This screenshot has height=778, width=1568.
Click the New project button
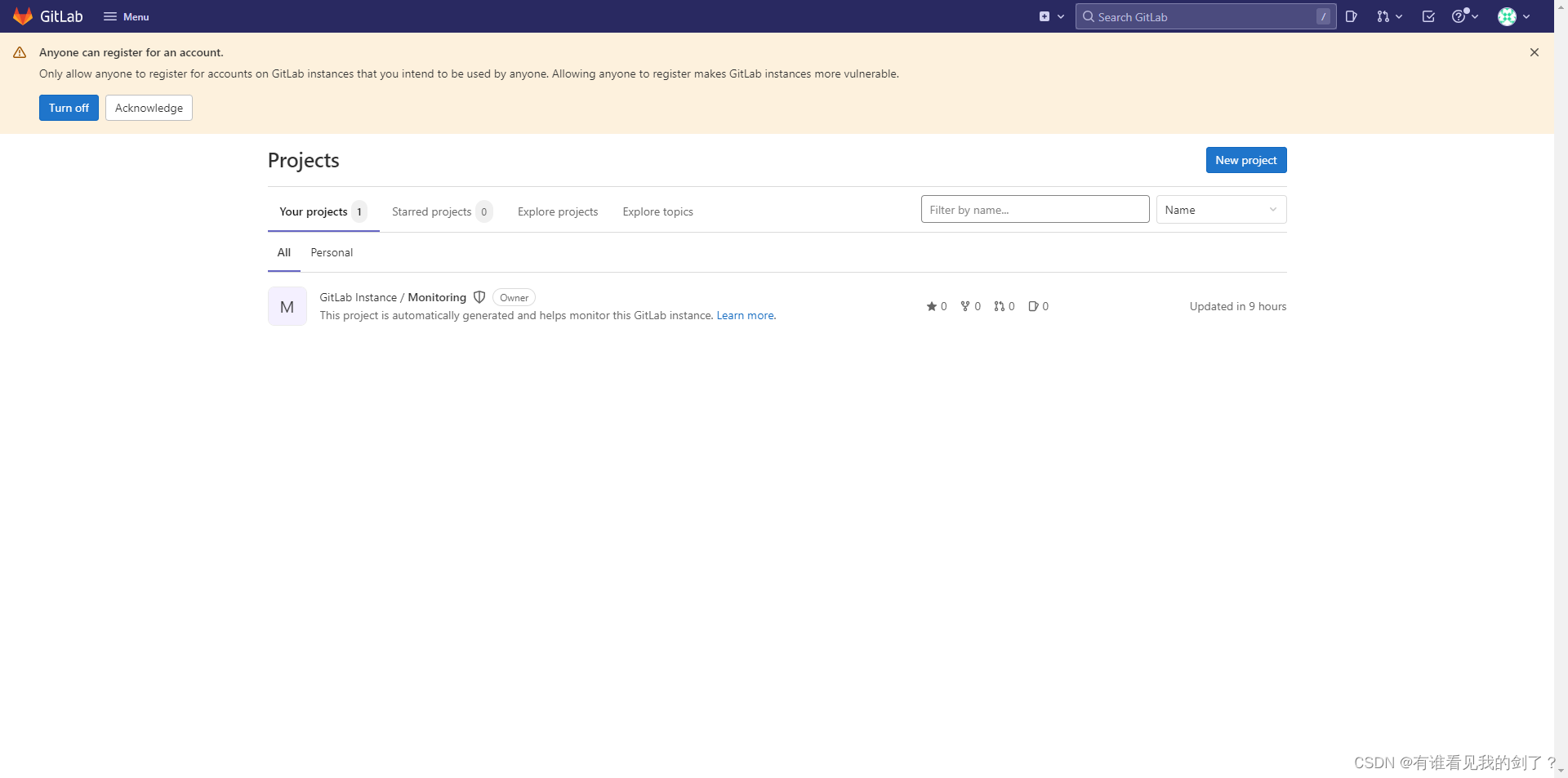tap(1245, 160)
